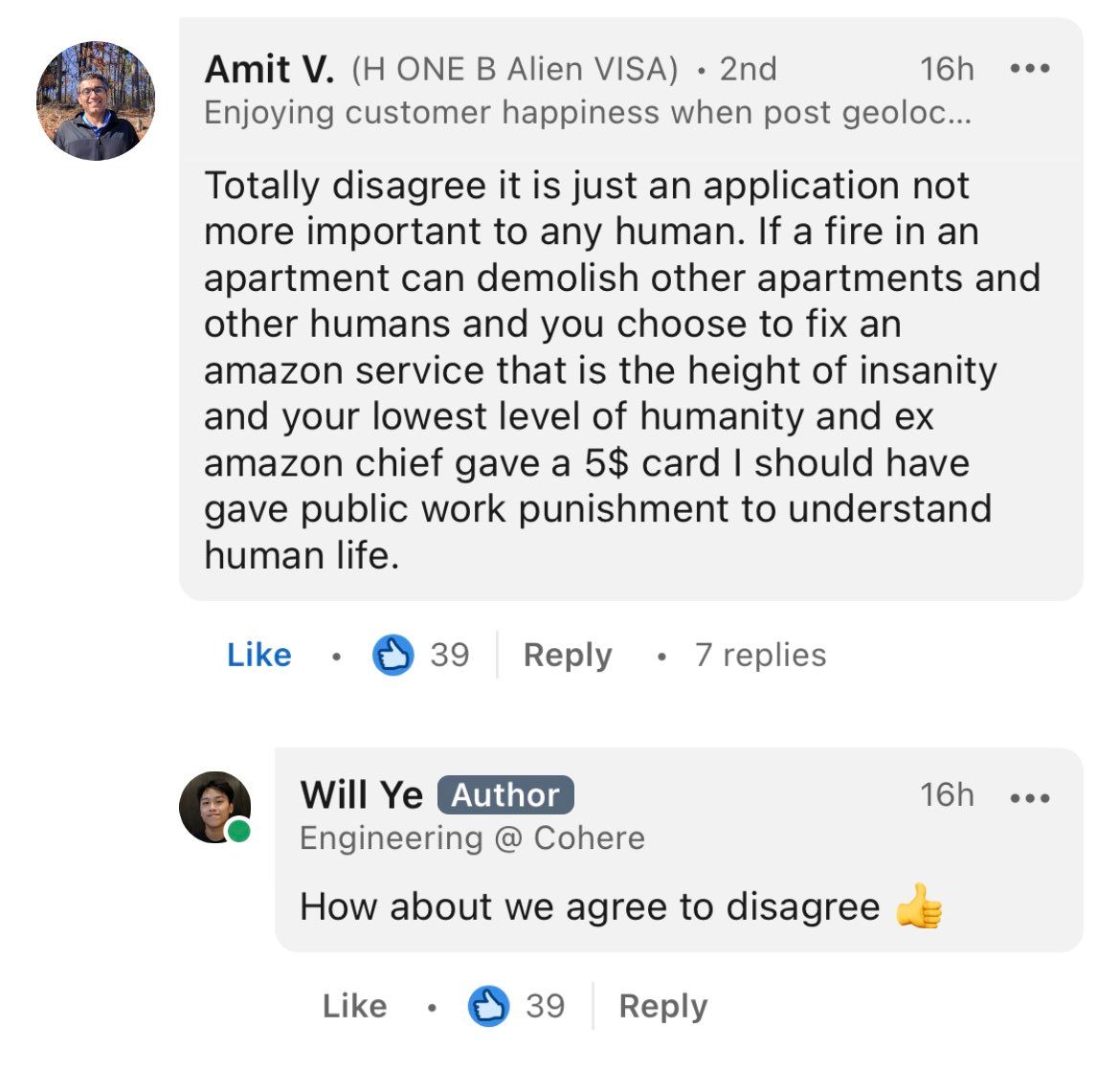The height and width of the screenshot is (1071, 1120).
Task: View reactions thumbs-up icon on Will's reply
Action: [488, 1006]
